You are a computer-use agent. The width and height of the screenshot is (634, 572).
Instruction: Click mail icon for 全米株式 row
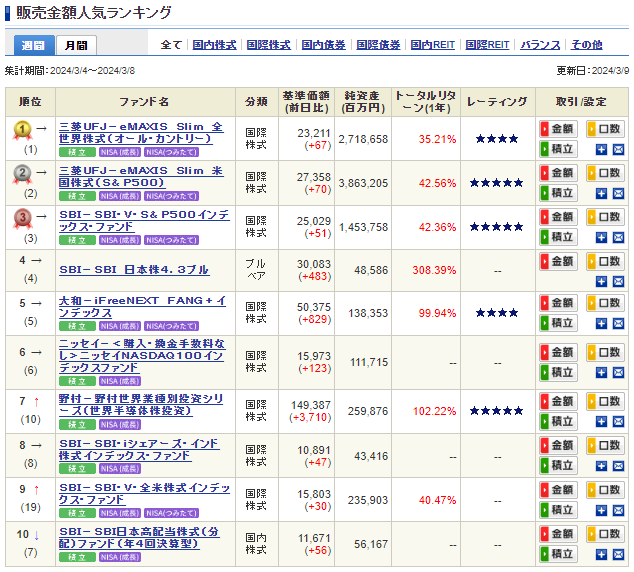click(618, 511)
